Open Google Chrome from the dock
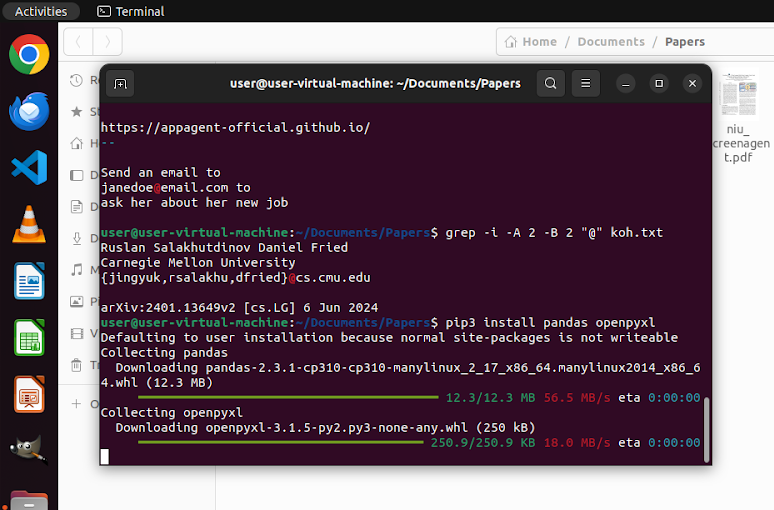The height and width of the screenshot is (510, 774). click(x=29, y=54)
